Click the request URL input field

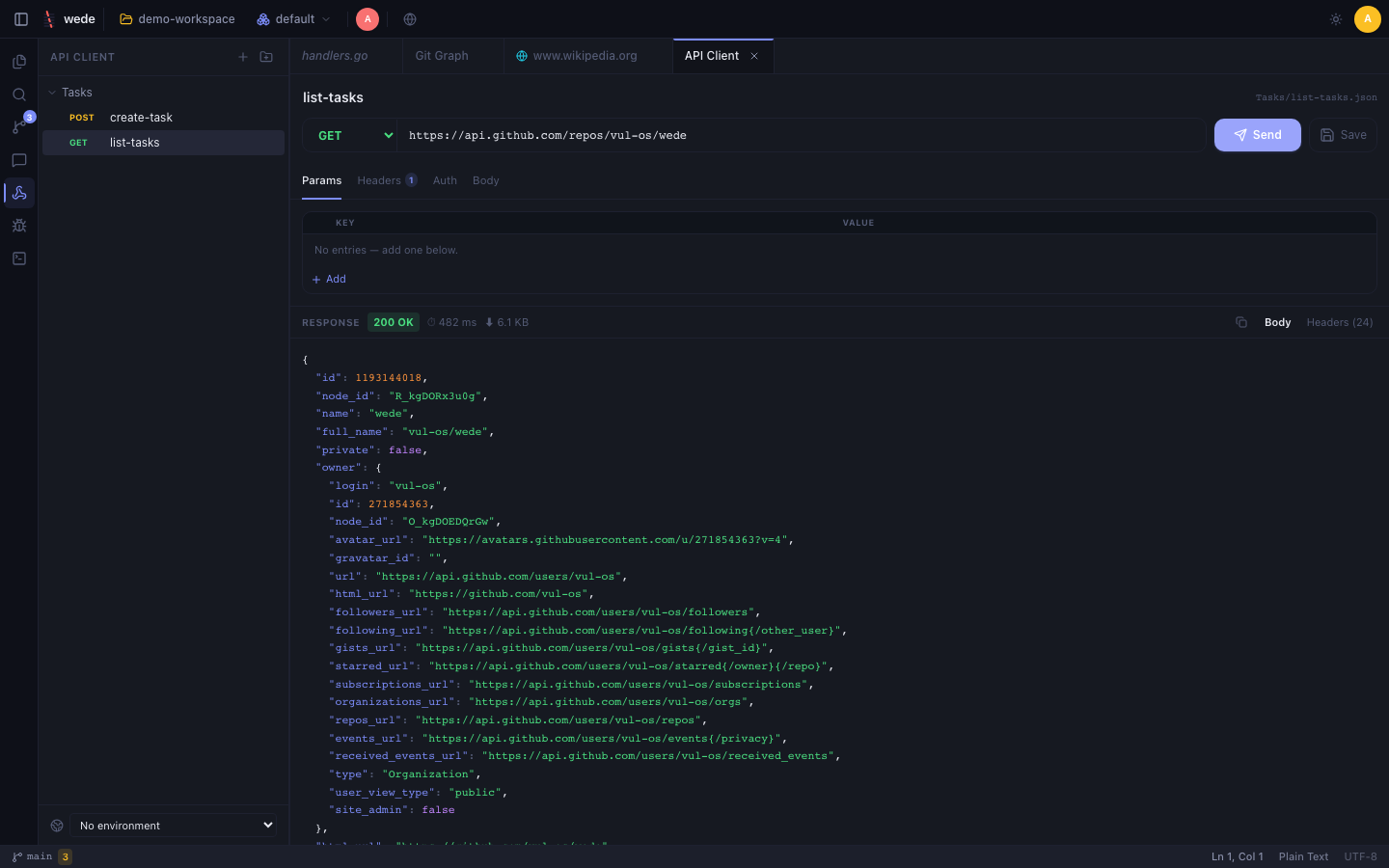[801, 135]
